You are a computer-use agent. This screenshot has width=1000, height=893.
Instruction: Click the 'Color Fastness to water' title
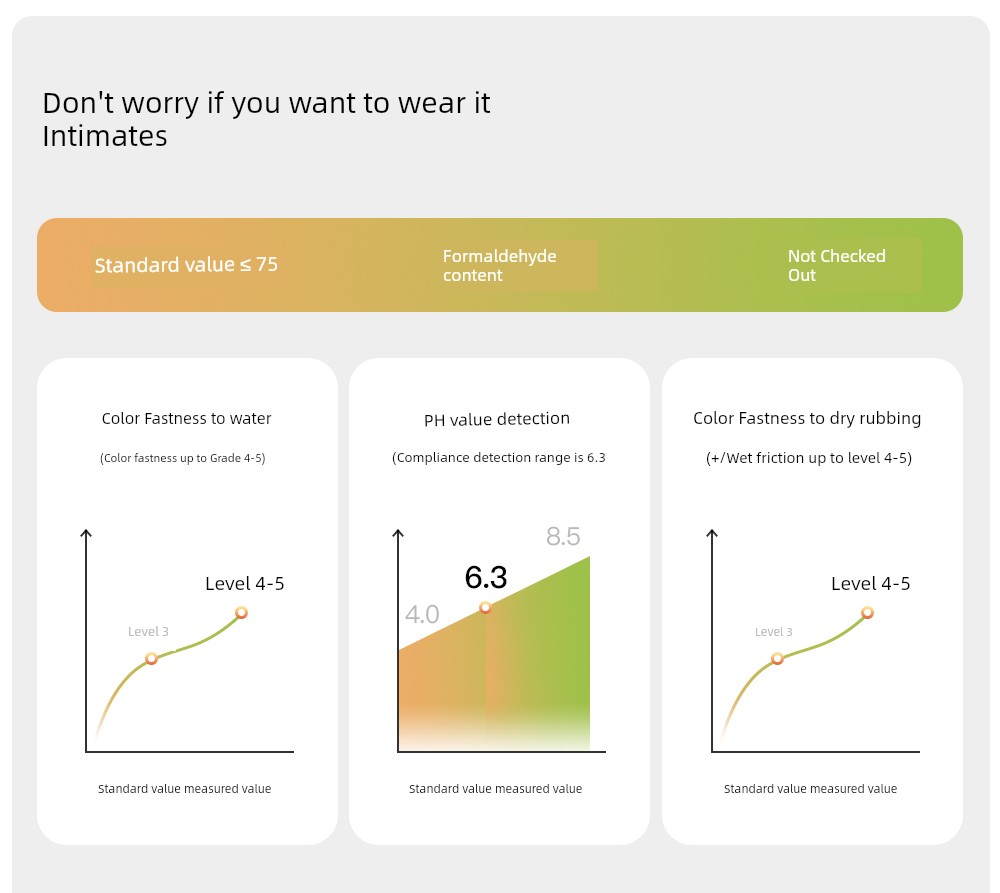[x=186, y=418]
